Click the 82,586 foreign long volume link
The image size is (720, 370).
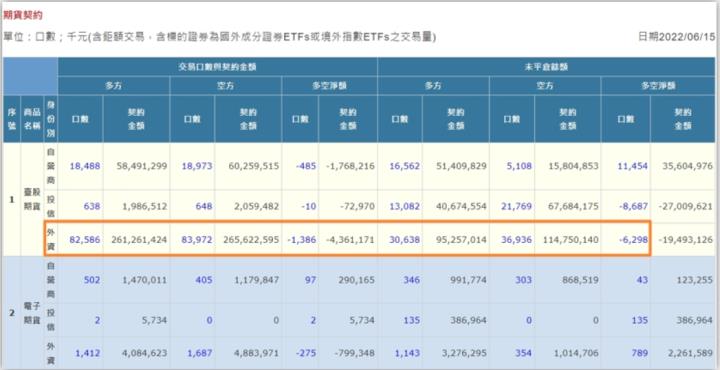pyautogui.click(x=85, y=240)
